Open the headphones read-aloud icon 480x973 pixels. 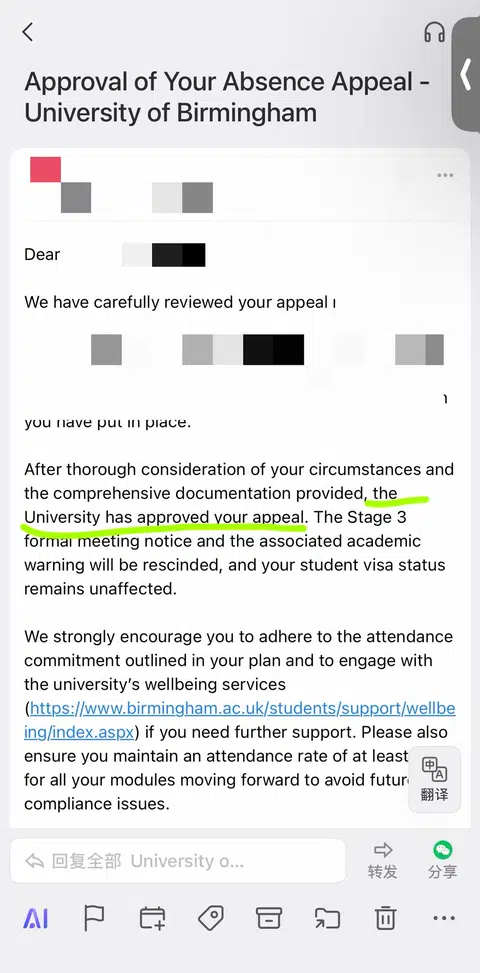[x=435, y=32]
